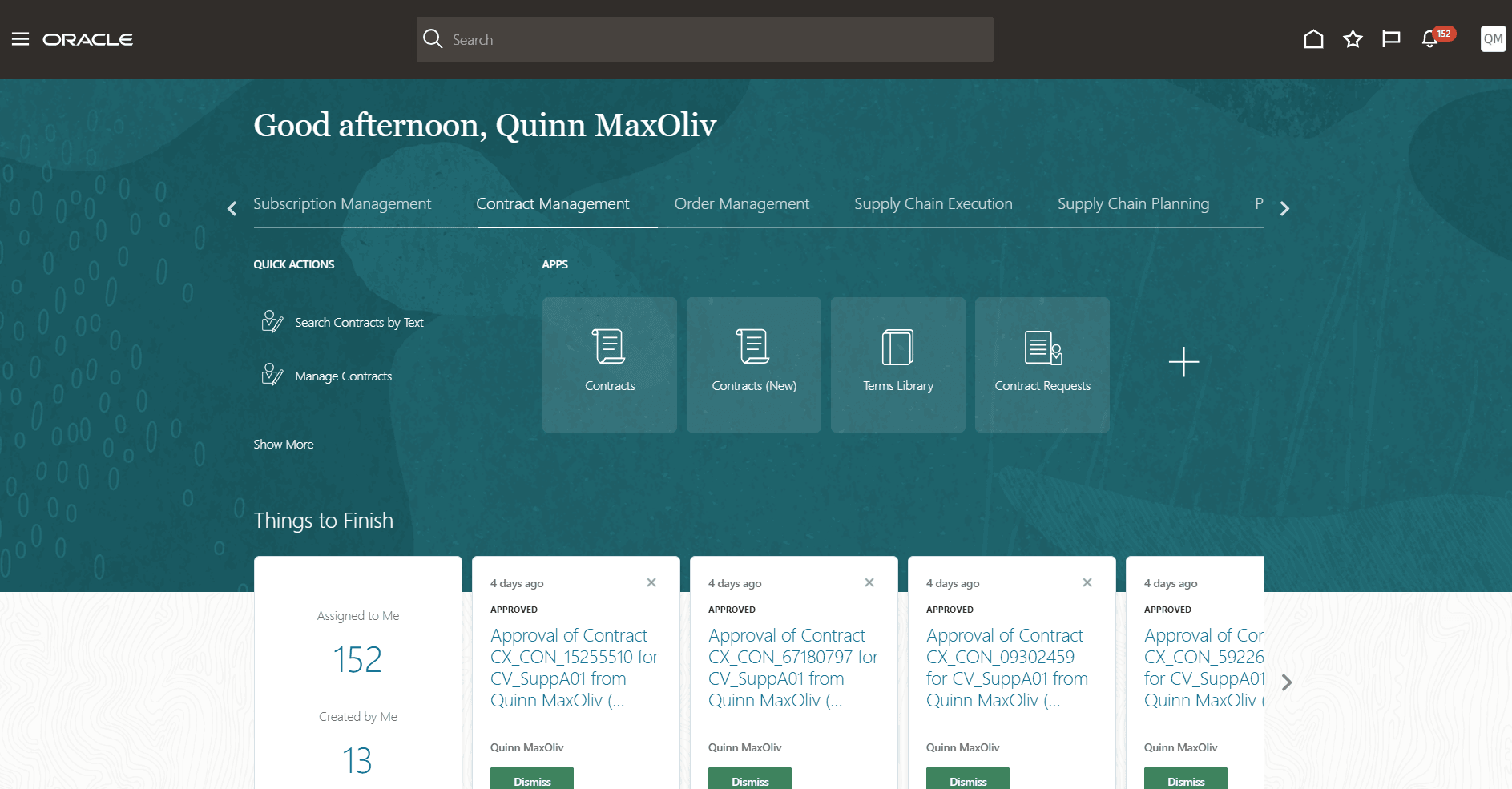Image resolution: width=1512 pixels, height=789 pixels.
Task: Expand quick actions with Show More
Action: tap(284, 445)
